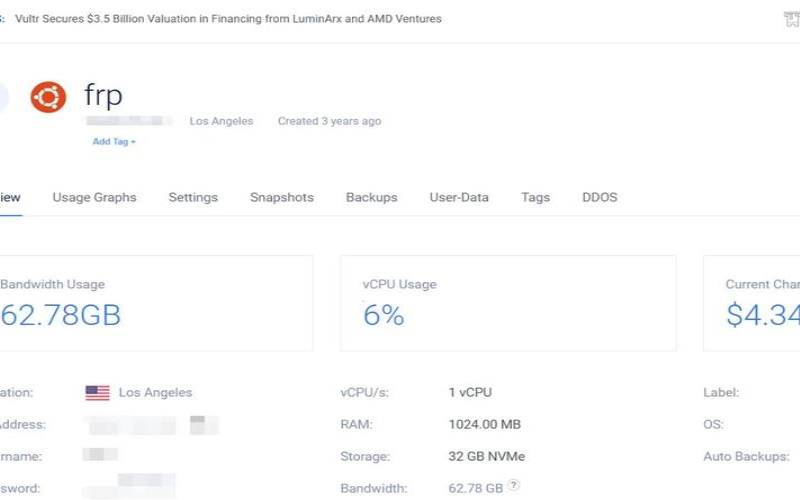Image resolution: width=800 pixels, height=500 pixels.
Task: Go to the Snapshots tab
Action: [282, 197]
